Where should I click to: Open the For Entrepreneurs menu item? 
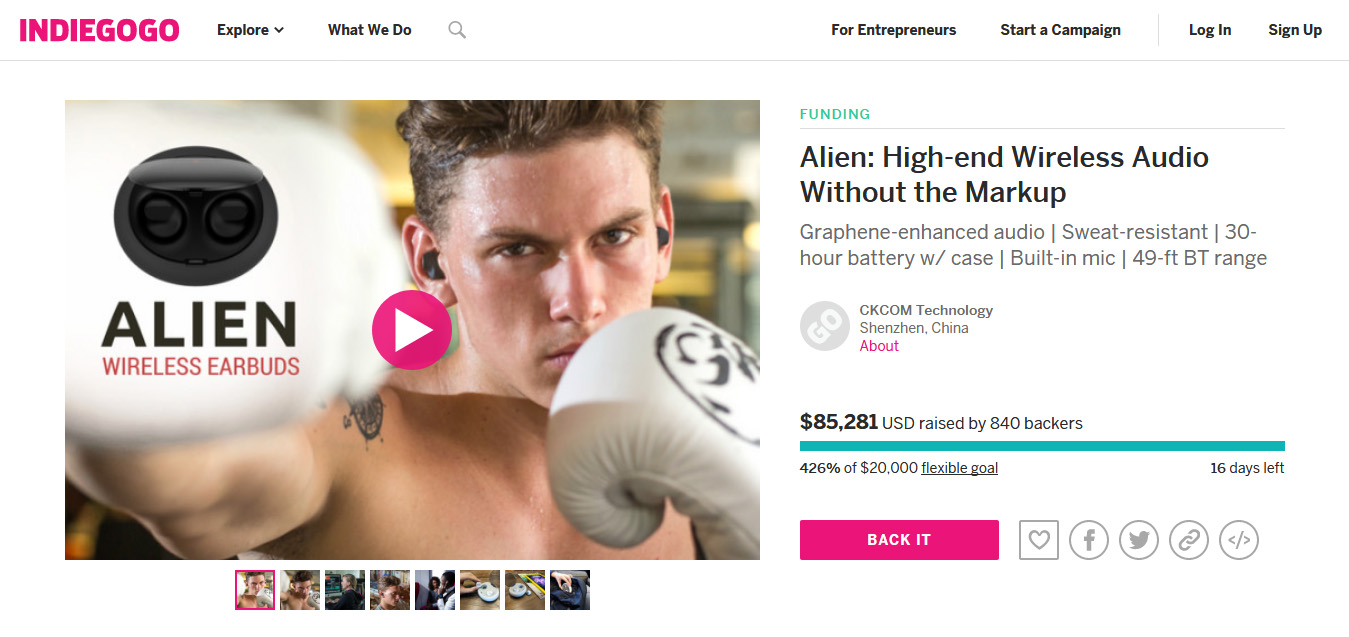tap(893, 30)
